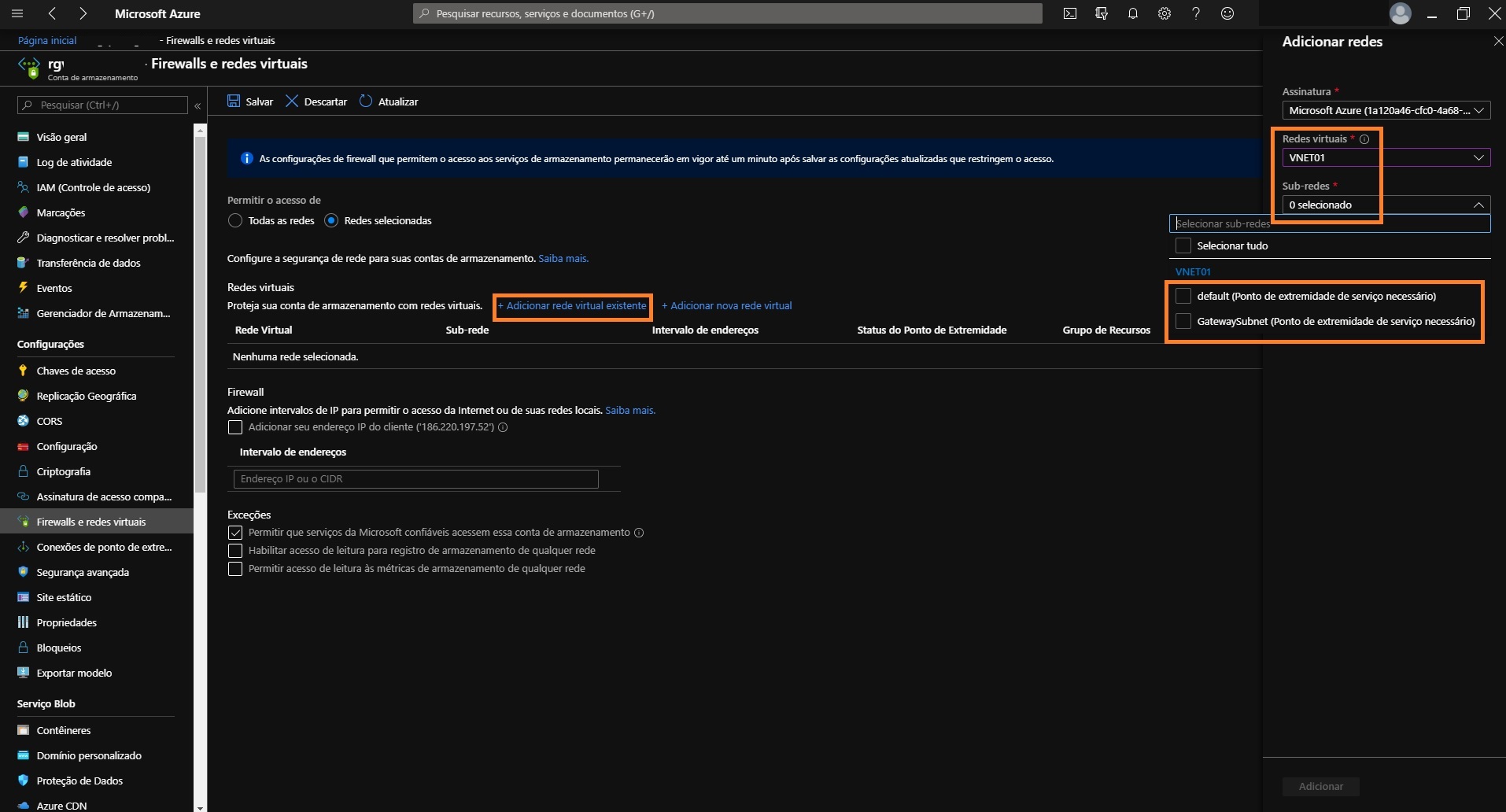Focus the portal search bar

pos(728,13)
